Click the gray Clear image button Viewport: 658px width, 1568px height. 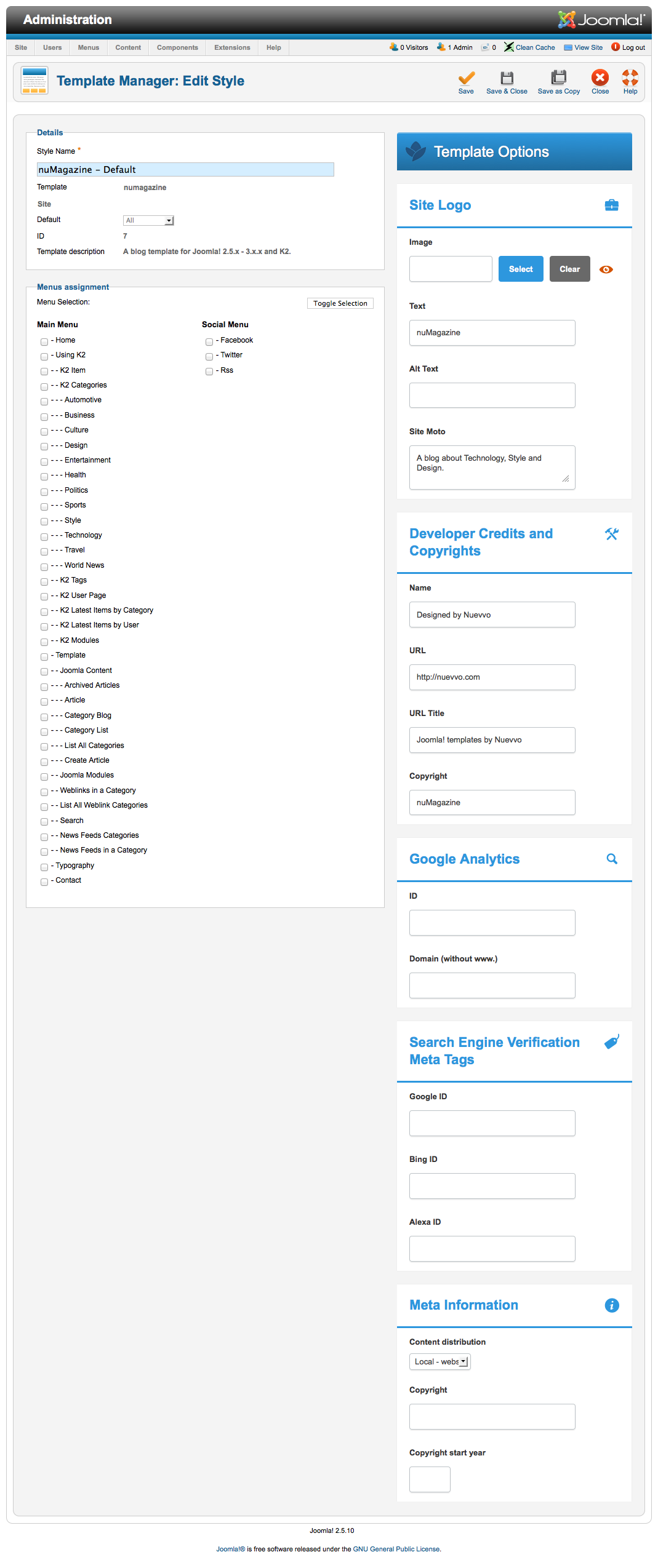(x=570, y=269)
